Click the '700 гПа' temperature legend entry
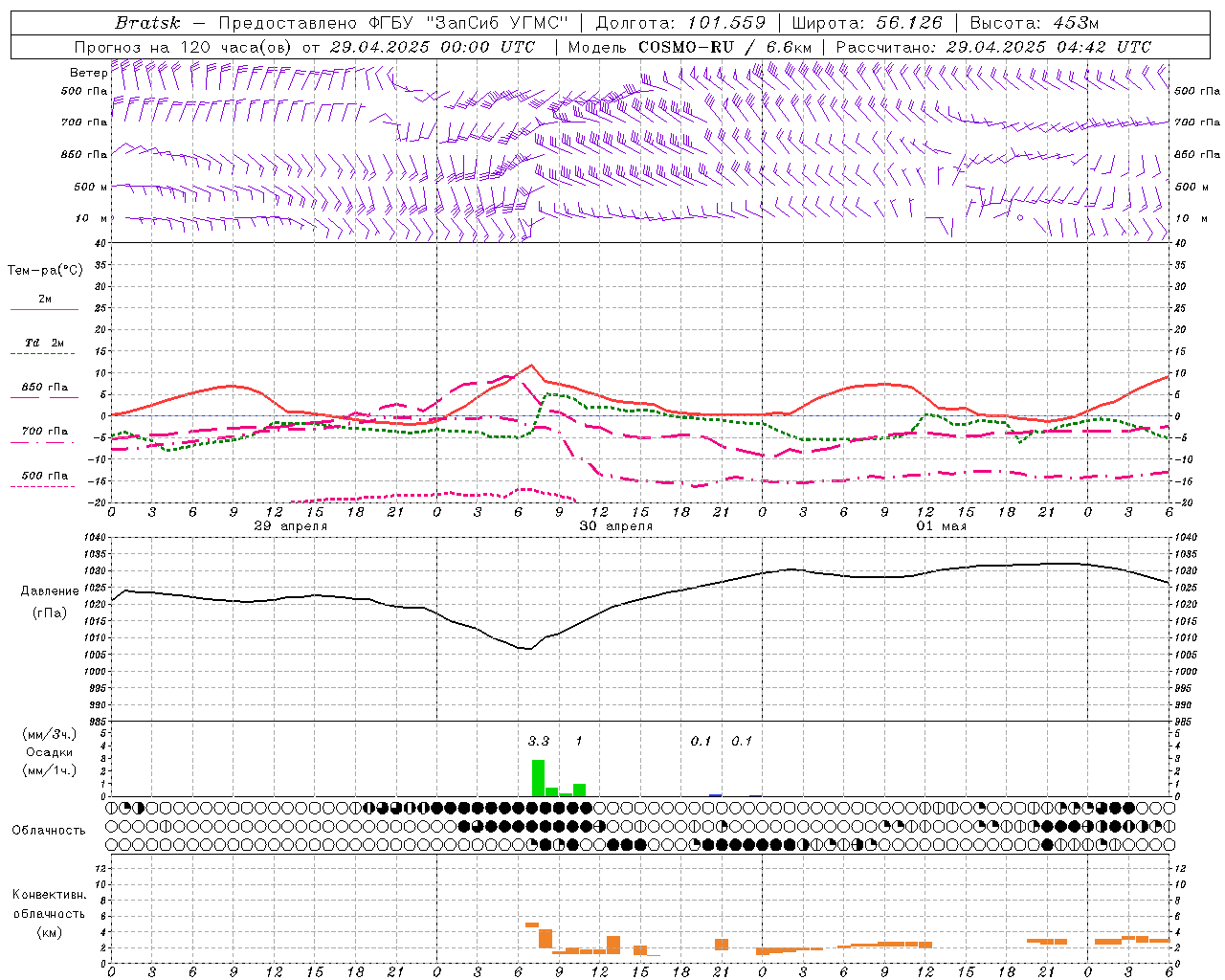Viewport: 1225px width, 980px height. coord(44,432)
